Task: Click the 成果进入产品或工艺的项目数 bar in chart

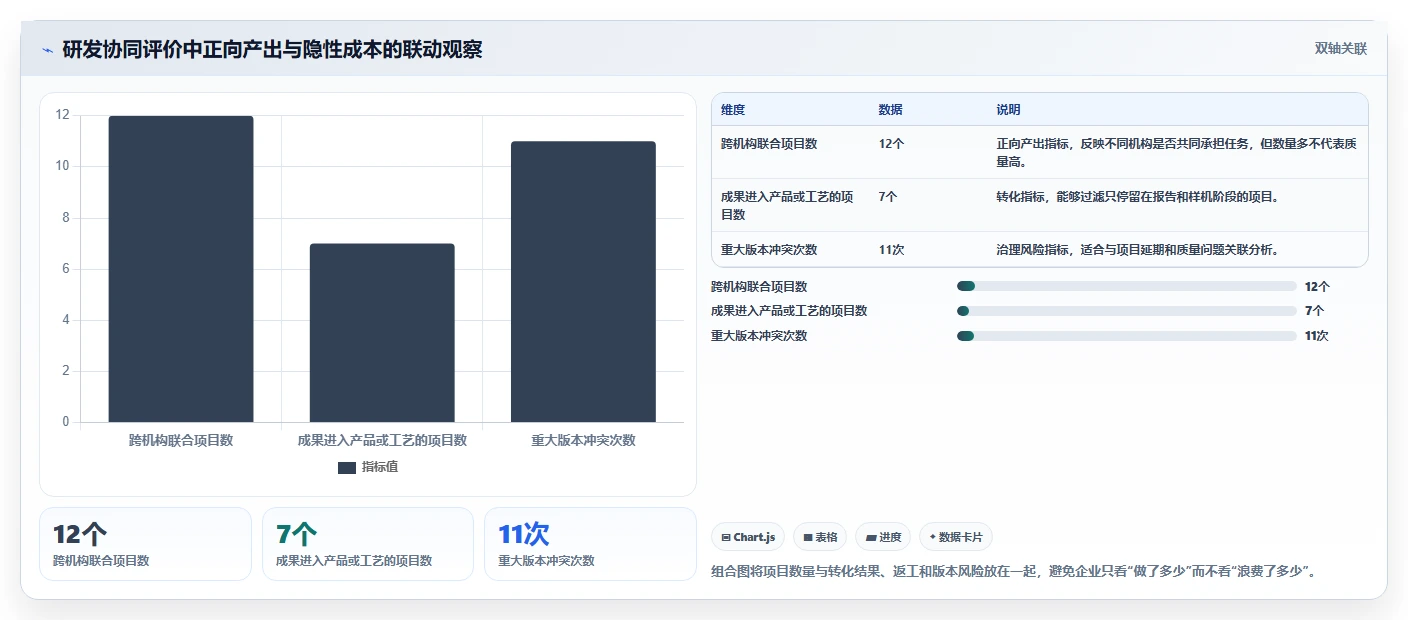Action: tap(382, 333)
